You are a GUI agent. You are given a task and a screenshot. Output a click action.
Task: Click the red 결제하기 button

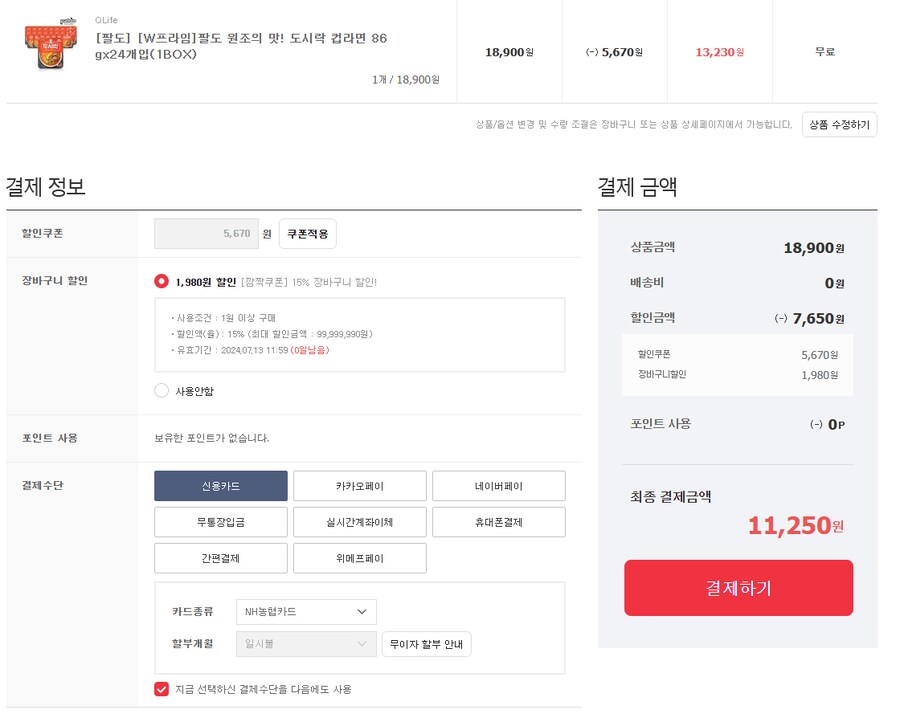[739, 588]
